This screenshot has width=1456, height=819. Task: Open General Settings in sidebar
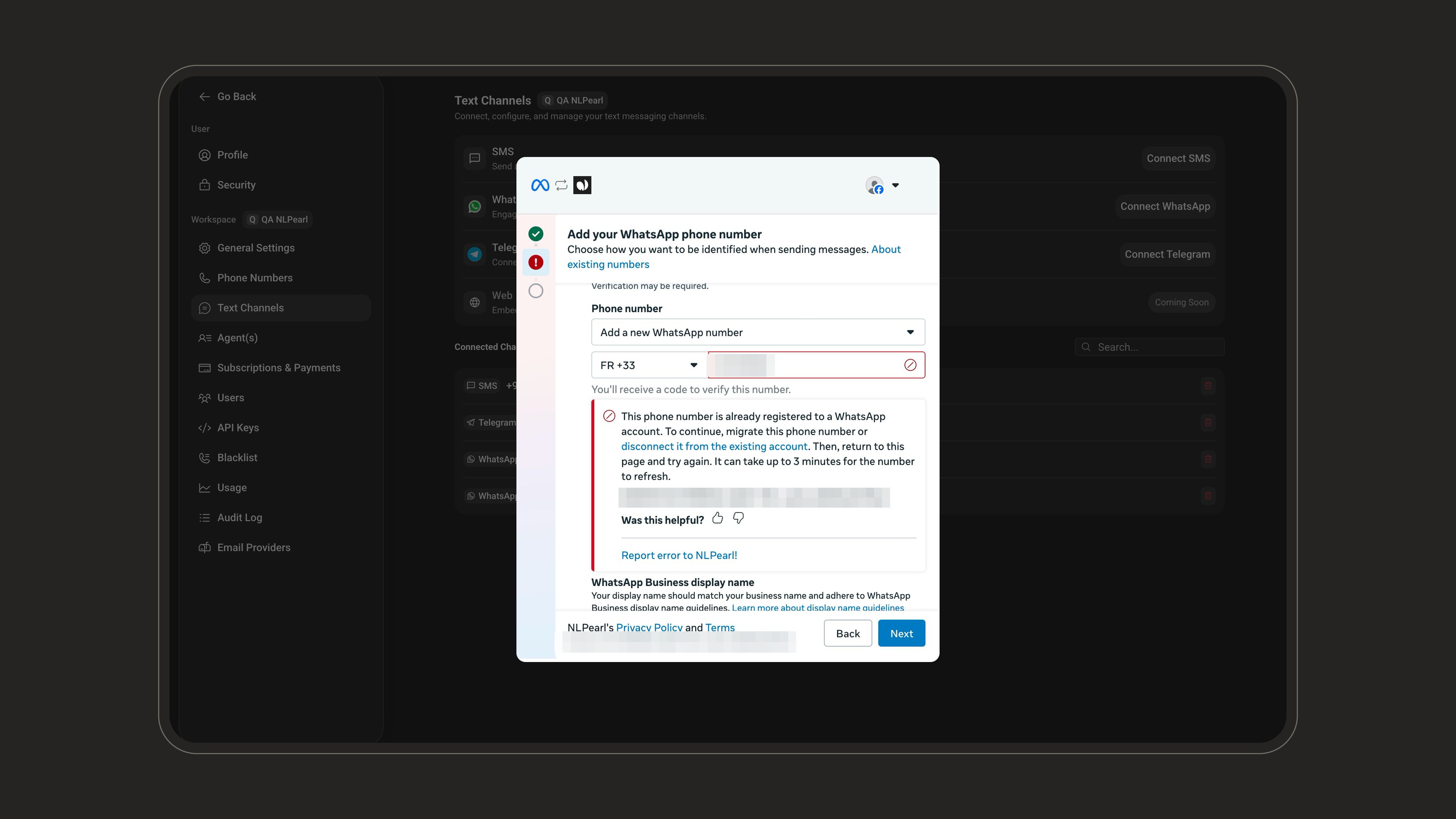tap(280, 248)
